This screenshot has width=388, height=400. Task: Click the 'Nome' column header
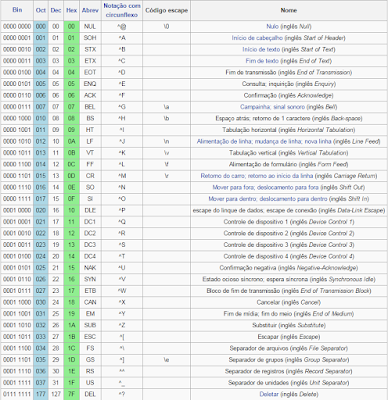289,10
